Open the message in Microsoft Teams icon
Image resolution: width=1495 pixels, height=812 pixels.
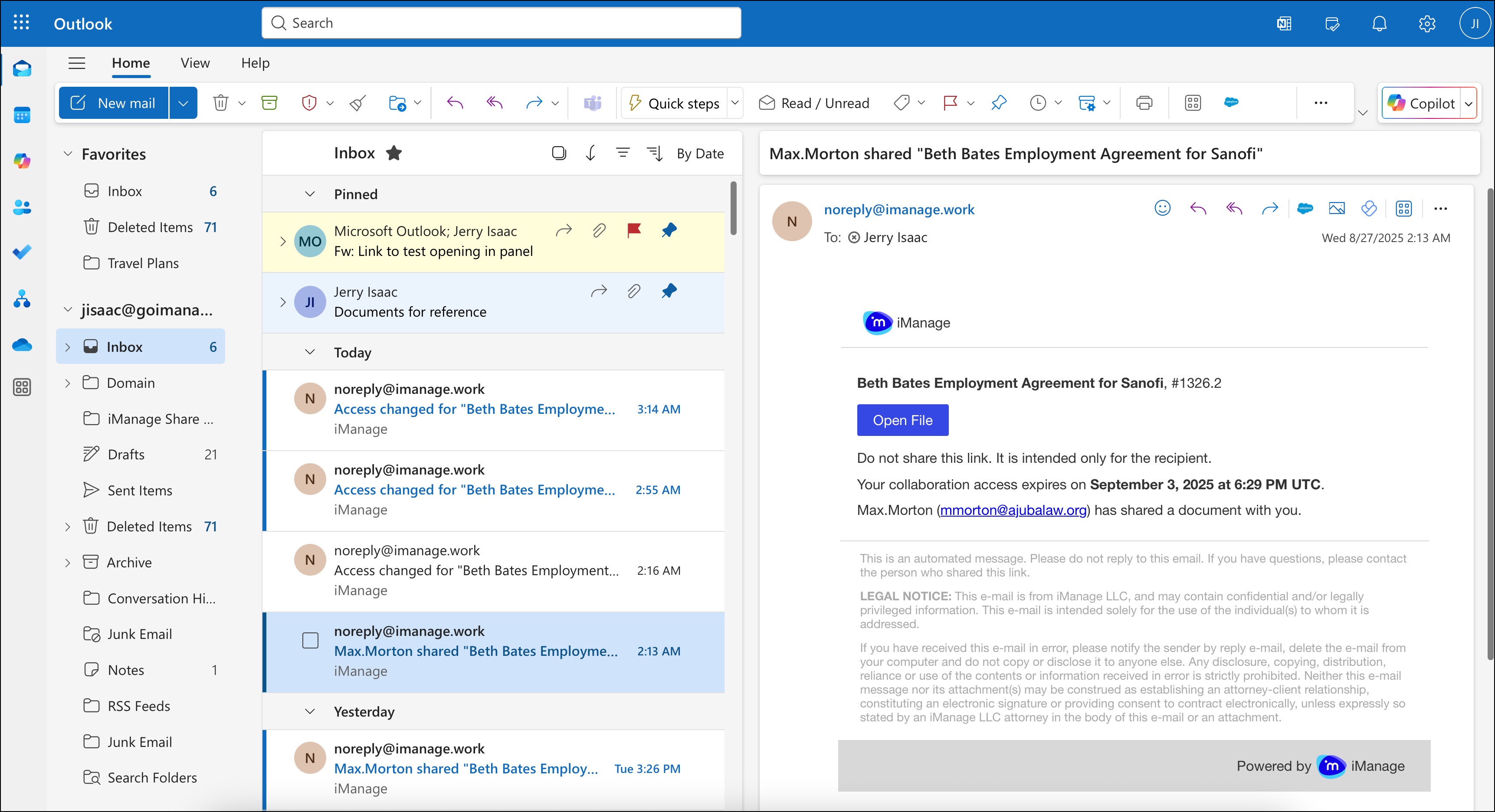pyautogui.click(x=592, y=103)
